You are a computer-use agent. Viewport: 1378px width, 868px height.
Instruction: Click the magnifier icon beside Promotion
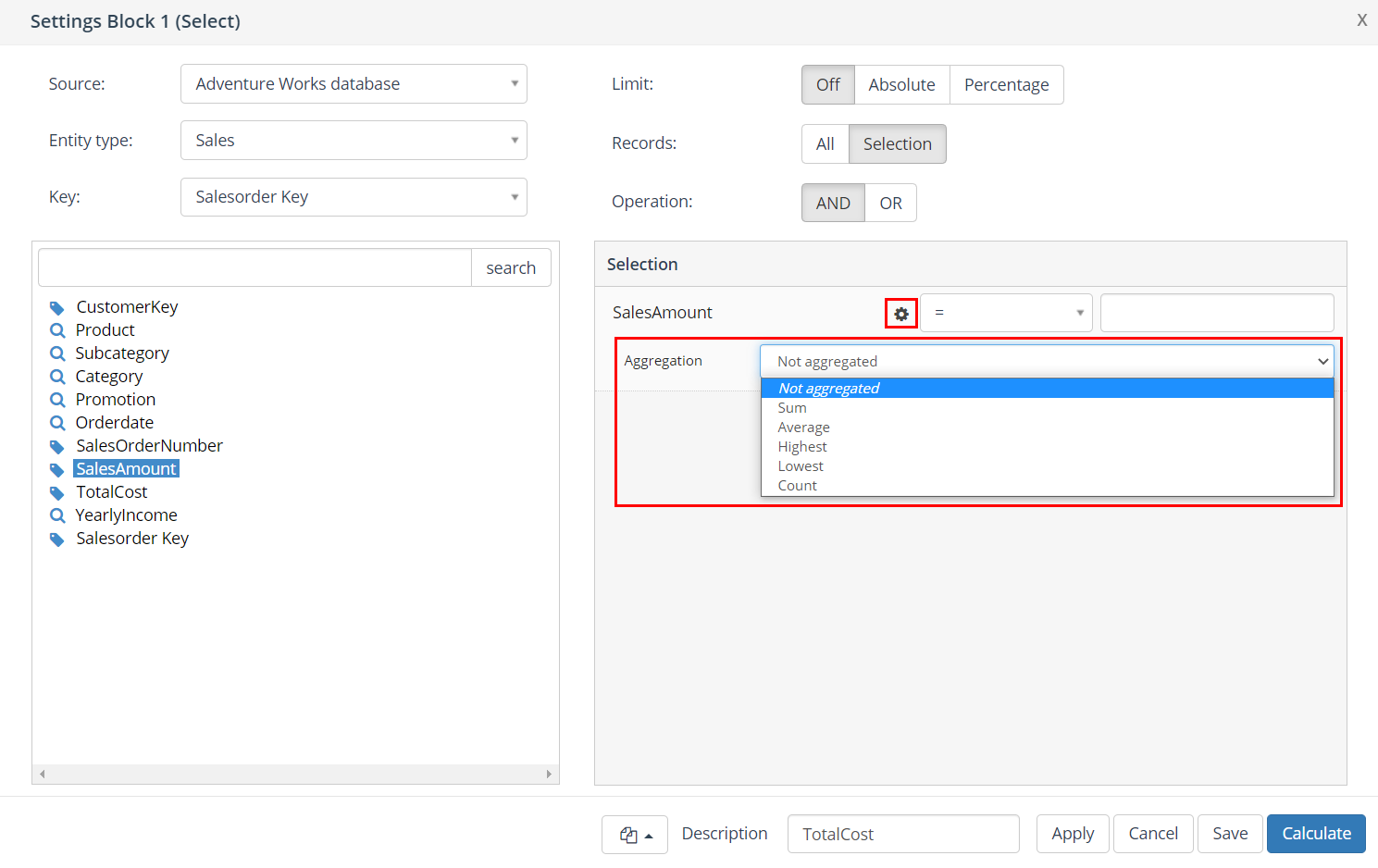pyautogui.click(x=57, y=400)
